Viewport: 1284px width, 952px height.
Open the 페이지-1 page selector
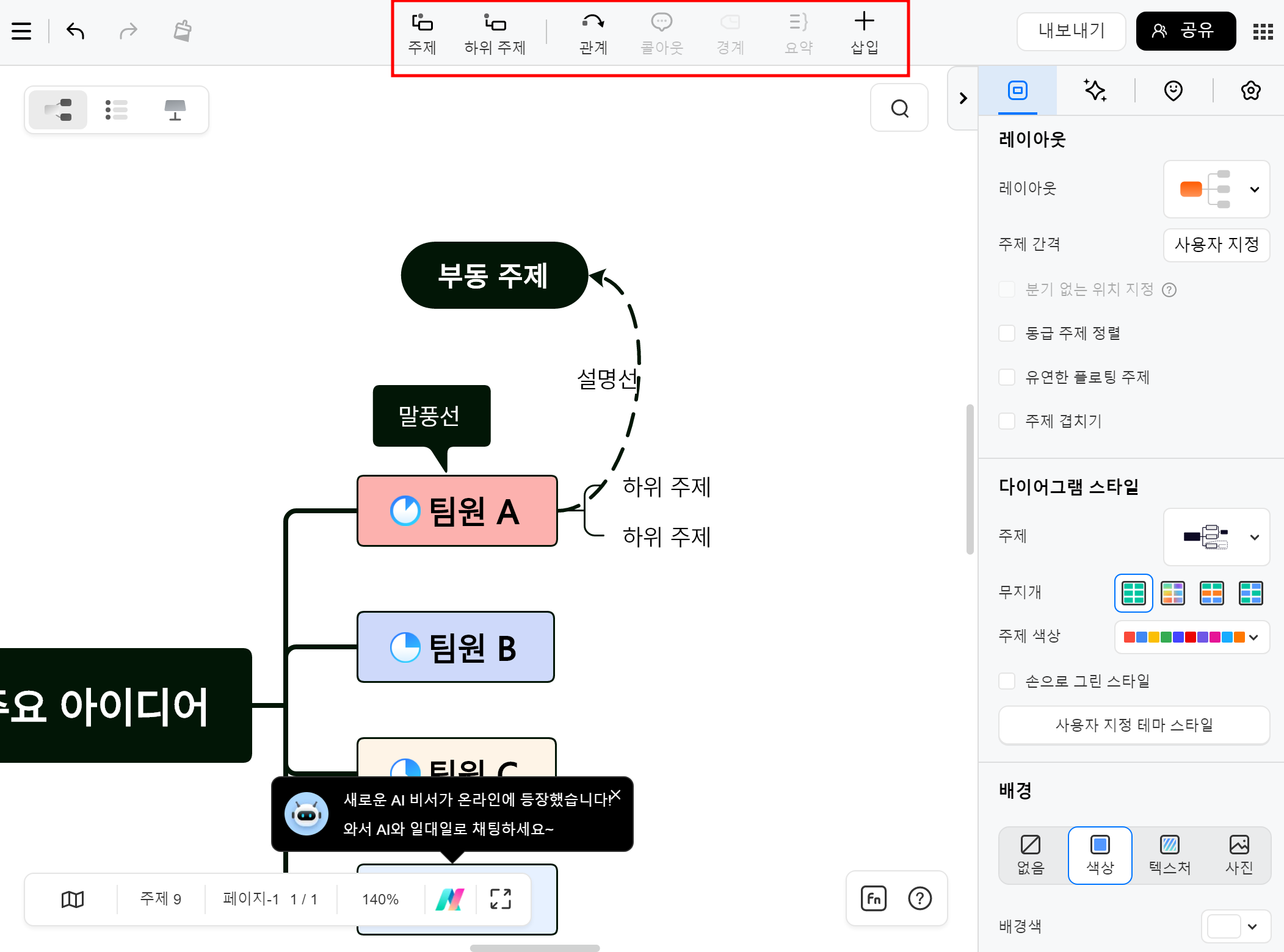coord(270,899)
